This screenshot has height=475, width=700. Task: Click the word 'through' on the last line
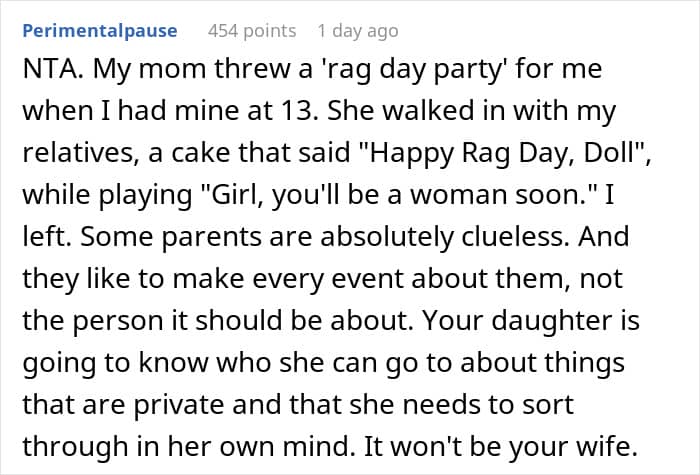click(75, 447)
